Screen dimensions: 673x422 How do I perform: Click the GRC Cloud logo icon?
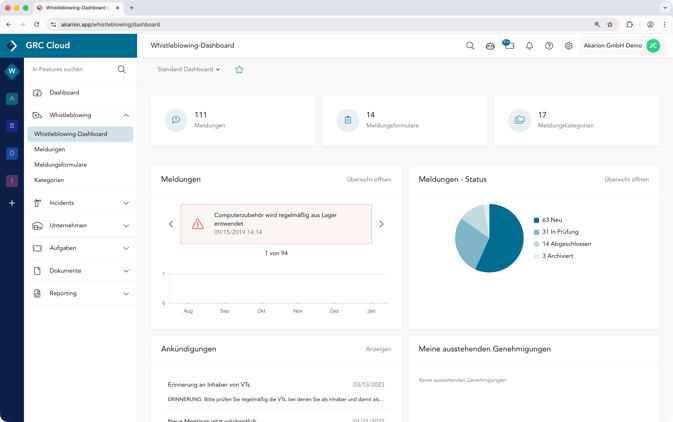[12, 46]
